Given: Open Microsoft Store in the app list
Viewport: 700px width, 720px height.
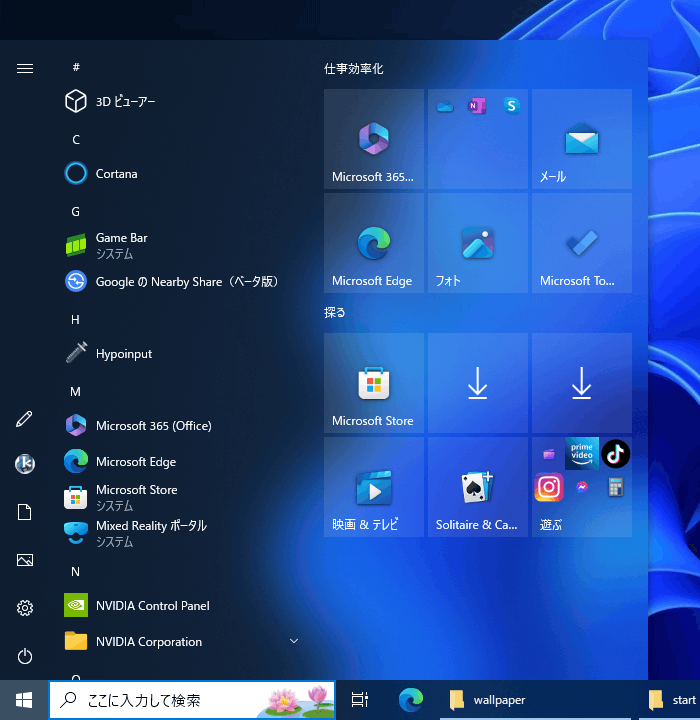Looking at the screenshot, I should (x=180, y=498).
